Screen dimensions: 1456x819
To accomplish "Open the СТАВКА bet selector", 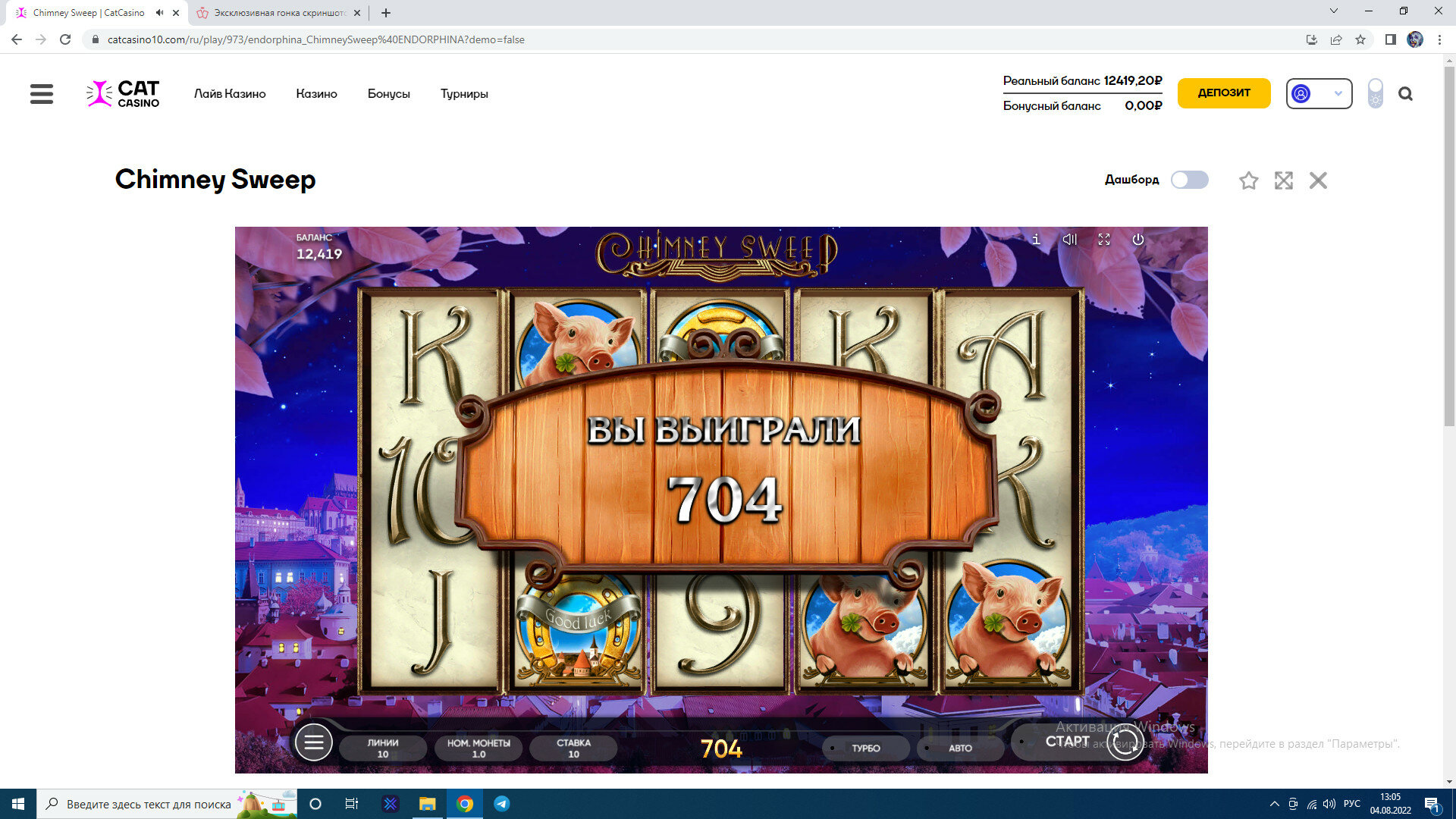I will 573,748.
